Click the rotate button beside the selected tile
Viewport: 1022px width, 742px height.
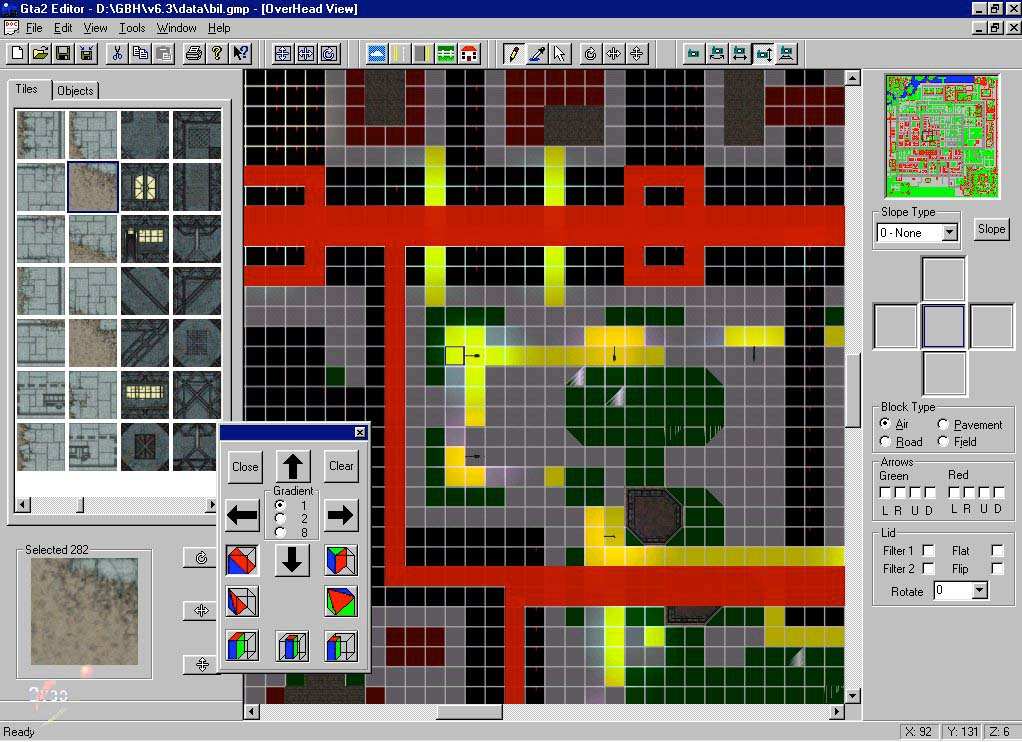[x=201, y=557]
